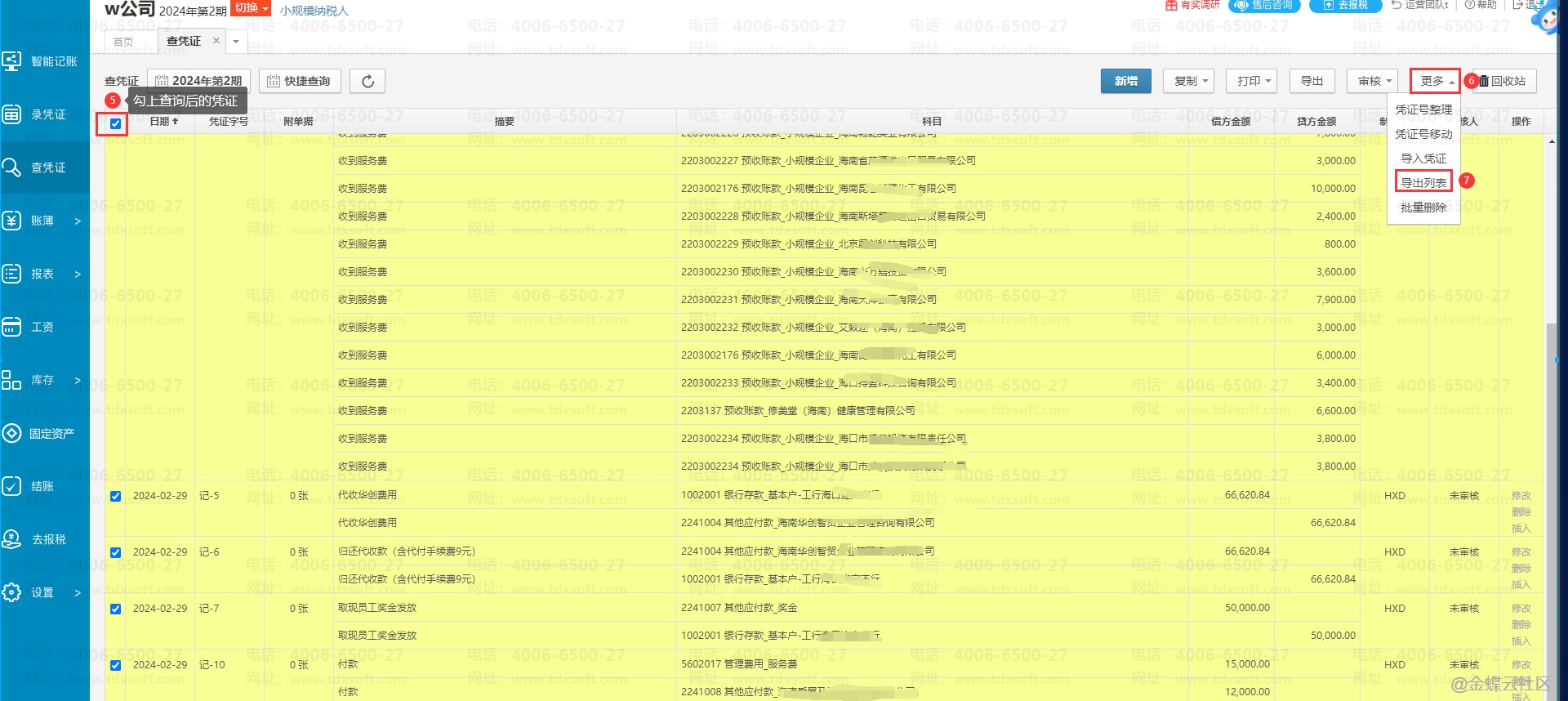Open the 回收站 recycle bin
1568x701 pixels.
(1503, 81)
